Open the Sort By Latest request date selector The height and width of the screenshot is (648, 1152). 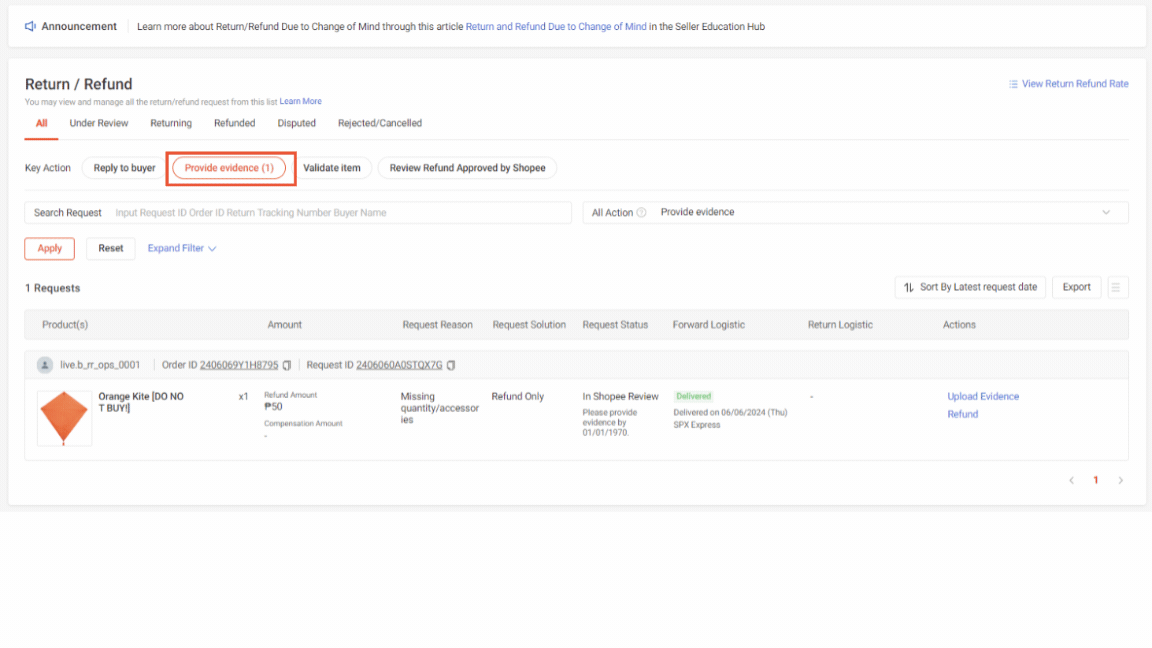click(x=969, y=287)
